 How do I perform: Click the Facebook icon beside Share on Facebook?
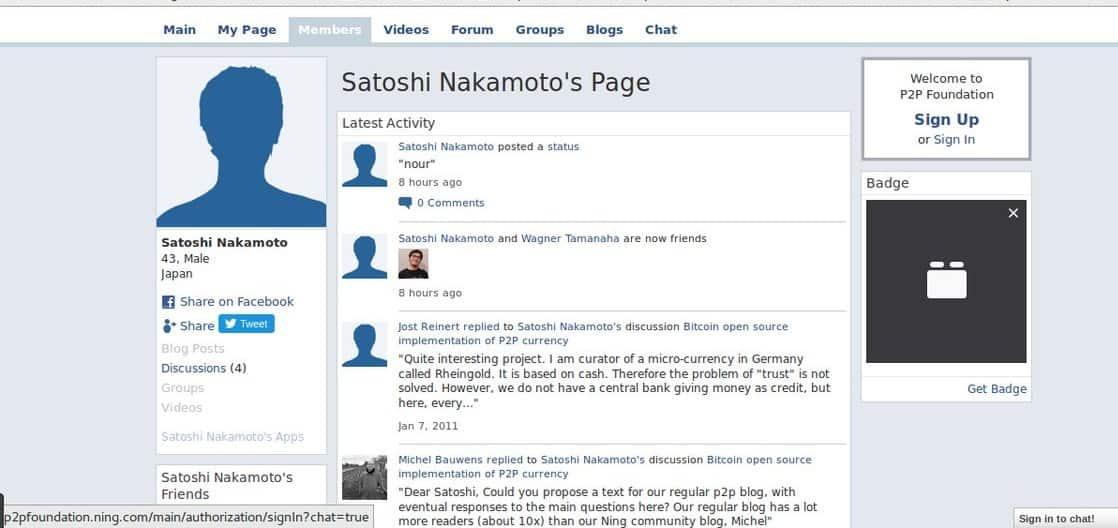168,302
